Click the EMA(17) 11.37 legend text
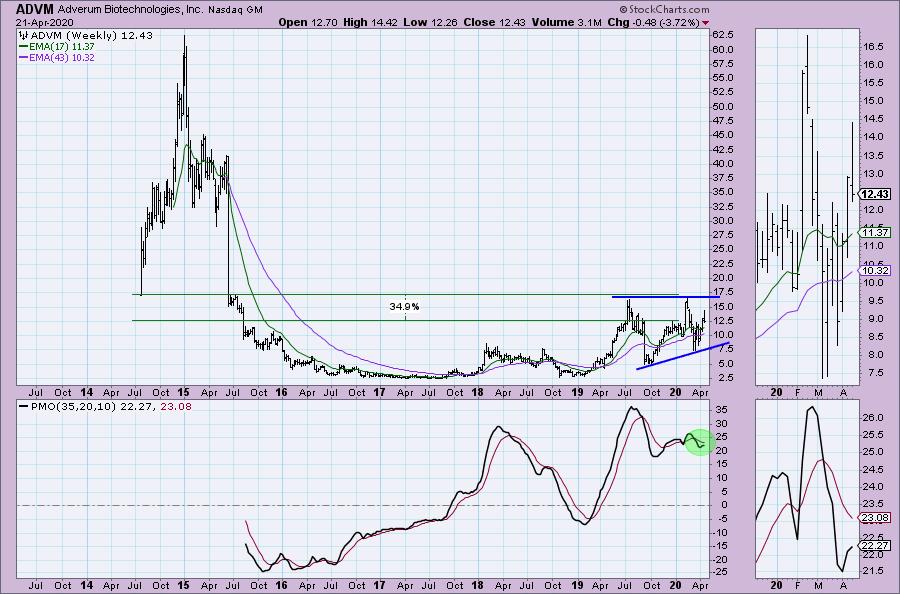 (62, 46)
